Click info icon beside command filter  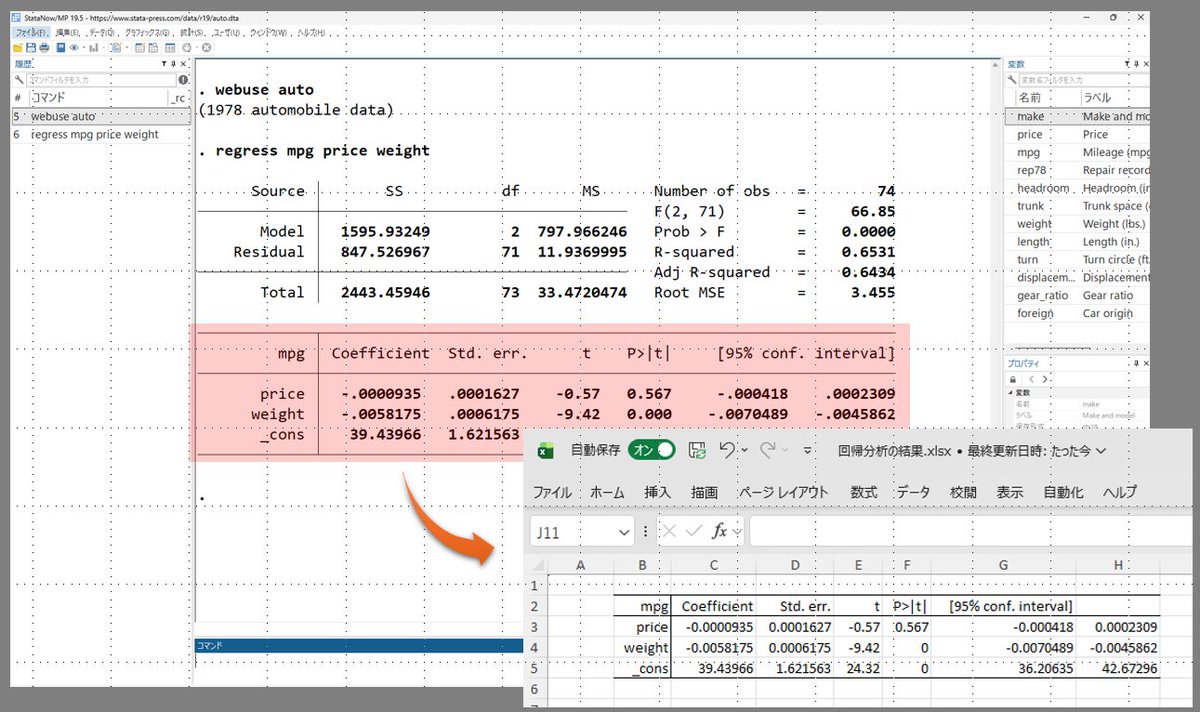[183, 80]
